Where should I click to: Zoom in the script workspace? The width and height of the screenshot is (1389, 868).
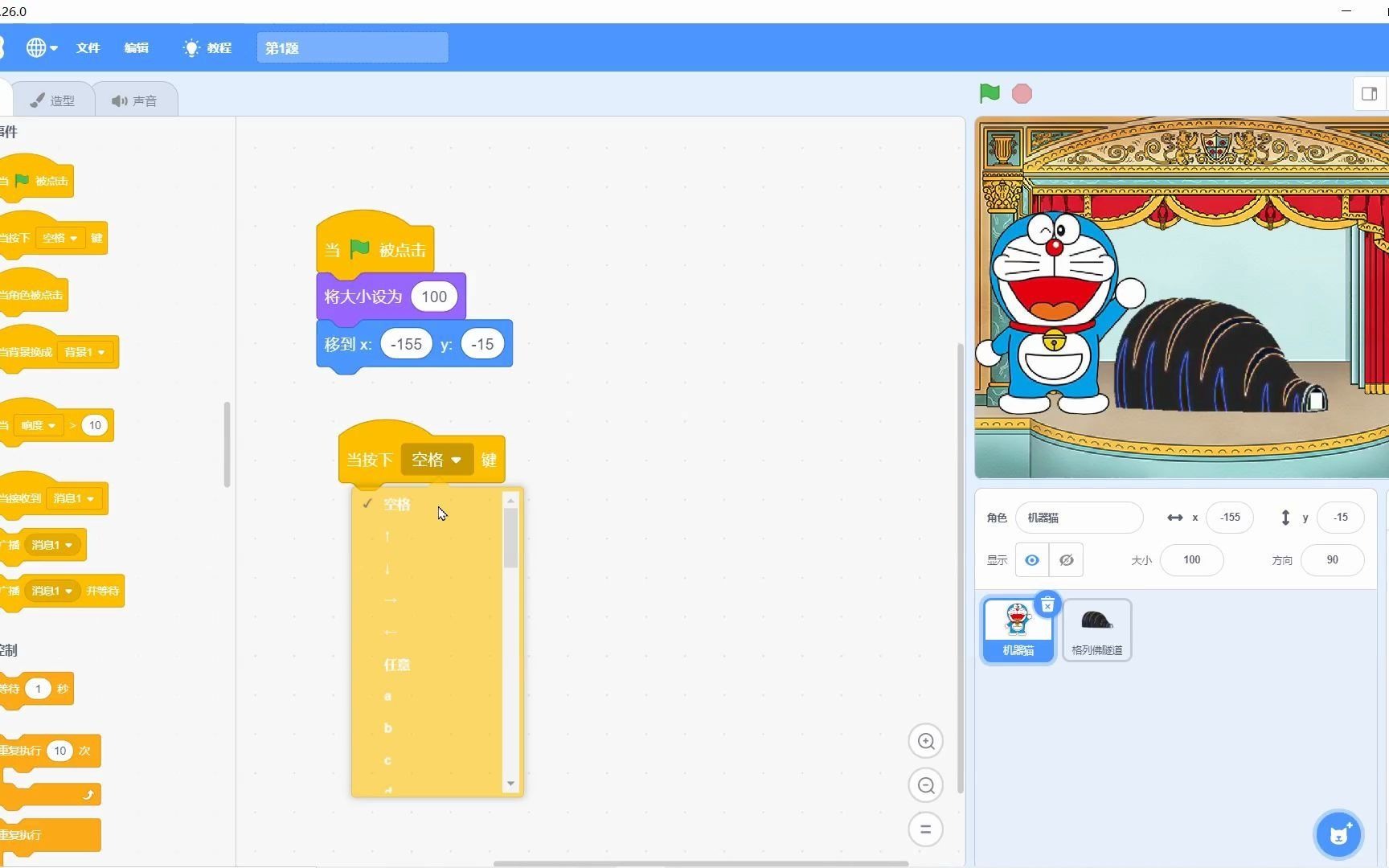coord(925,741)
